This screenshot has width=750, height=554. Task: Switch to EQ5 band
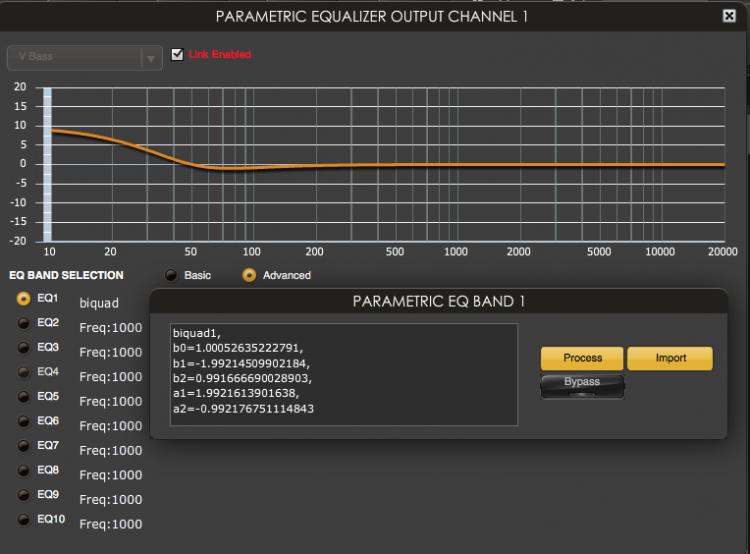click(23, 396)
